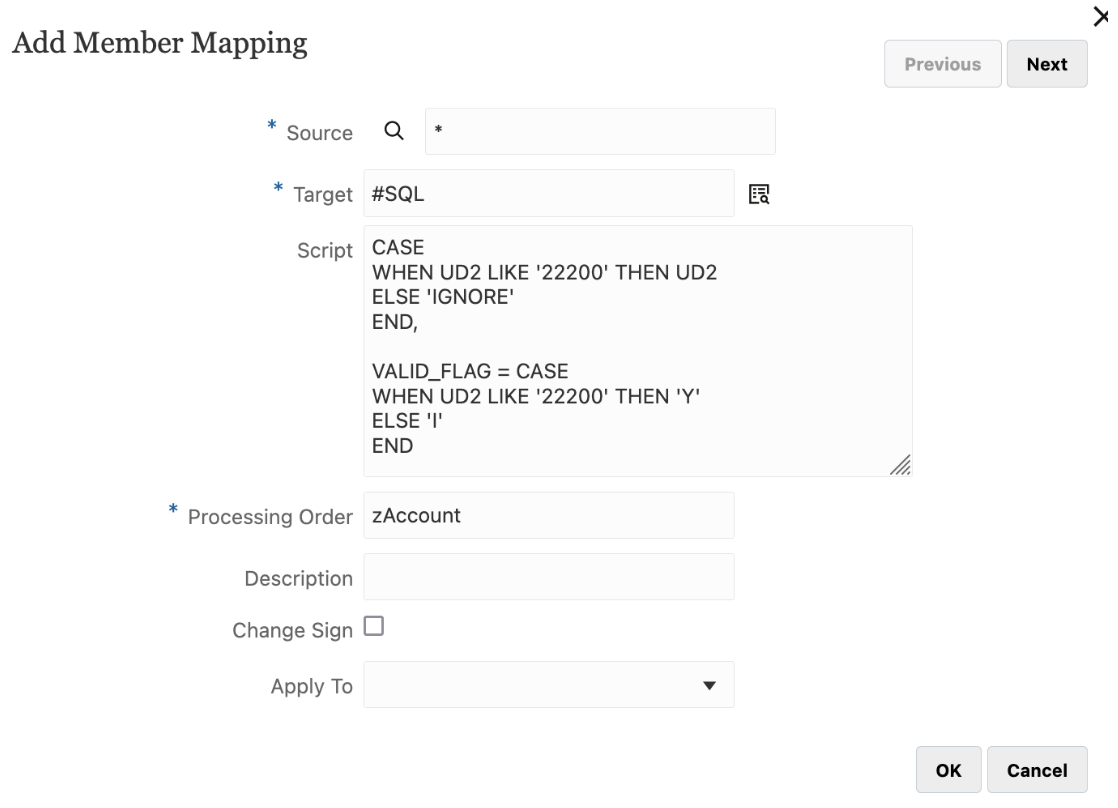The width and height of the screenshot is (1118, 808).
Task: Click the disabled Previous button
Action: click(x=942, y=64)
